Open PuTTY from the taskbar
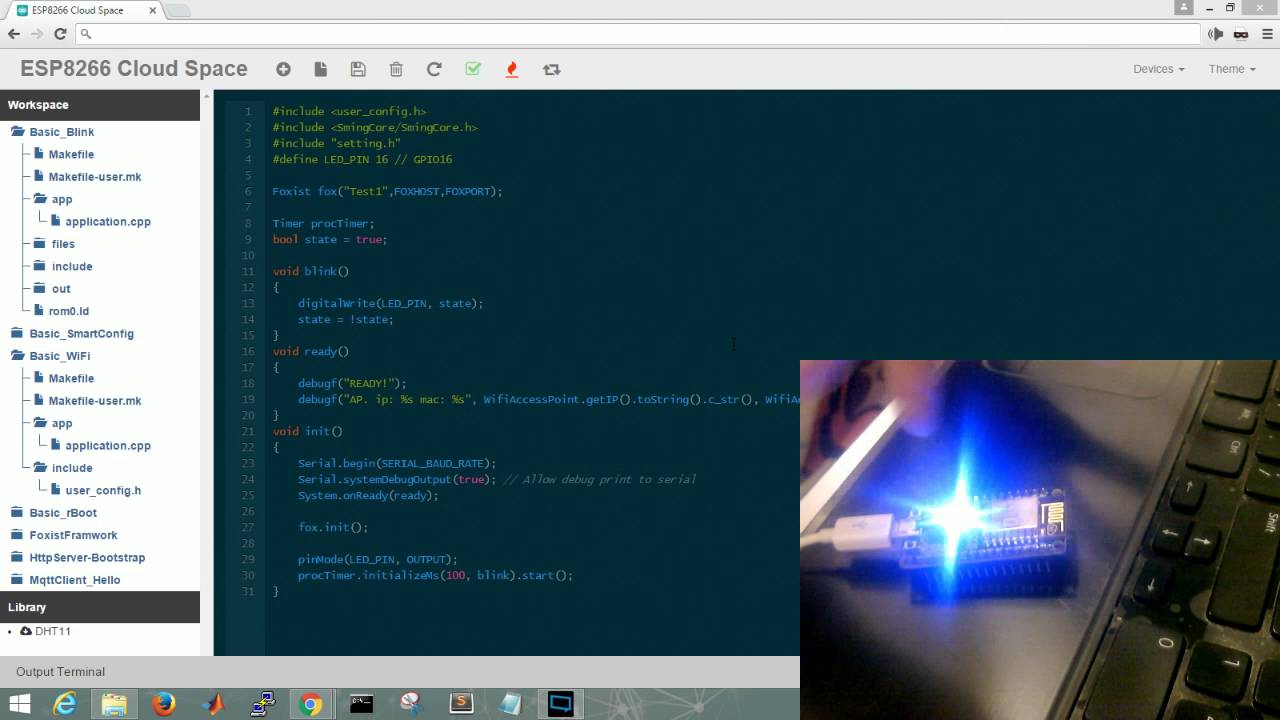The image size is (1280, 720). (x=263, y=704)
